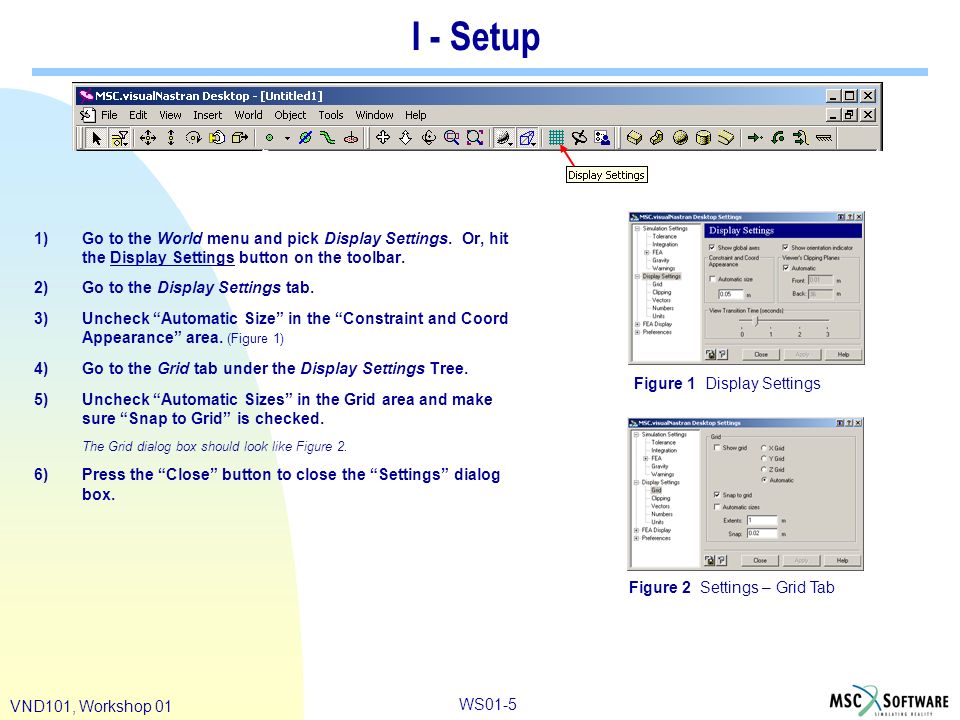Collapse Simulation Settings node in Figure 2 tree
The image size is (960, 720).
click(637, 434)
